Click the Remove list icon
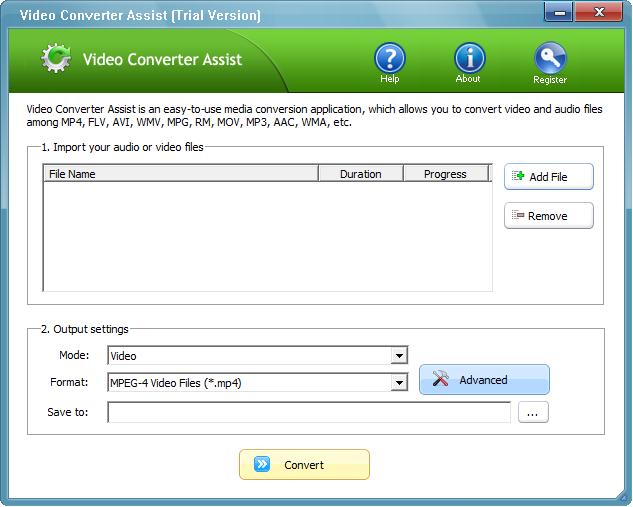 (x=518, y=216)
